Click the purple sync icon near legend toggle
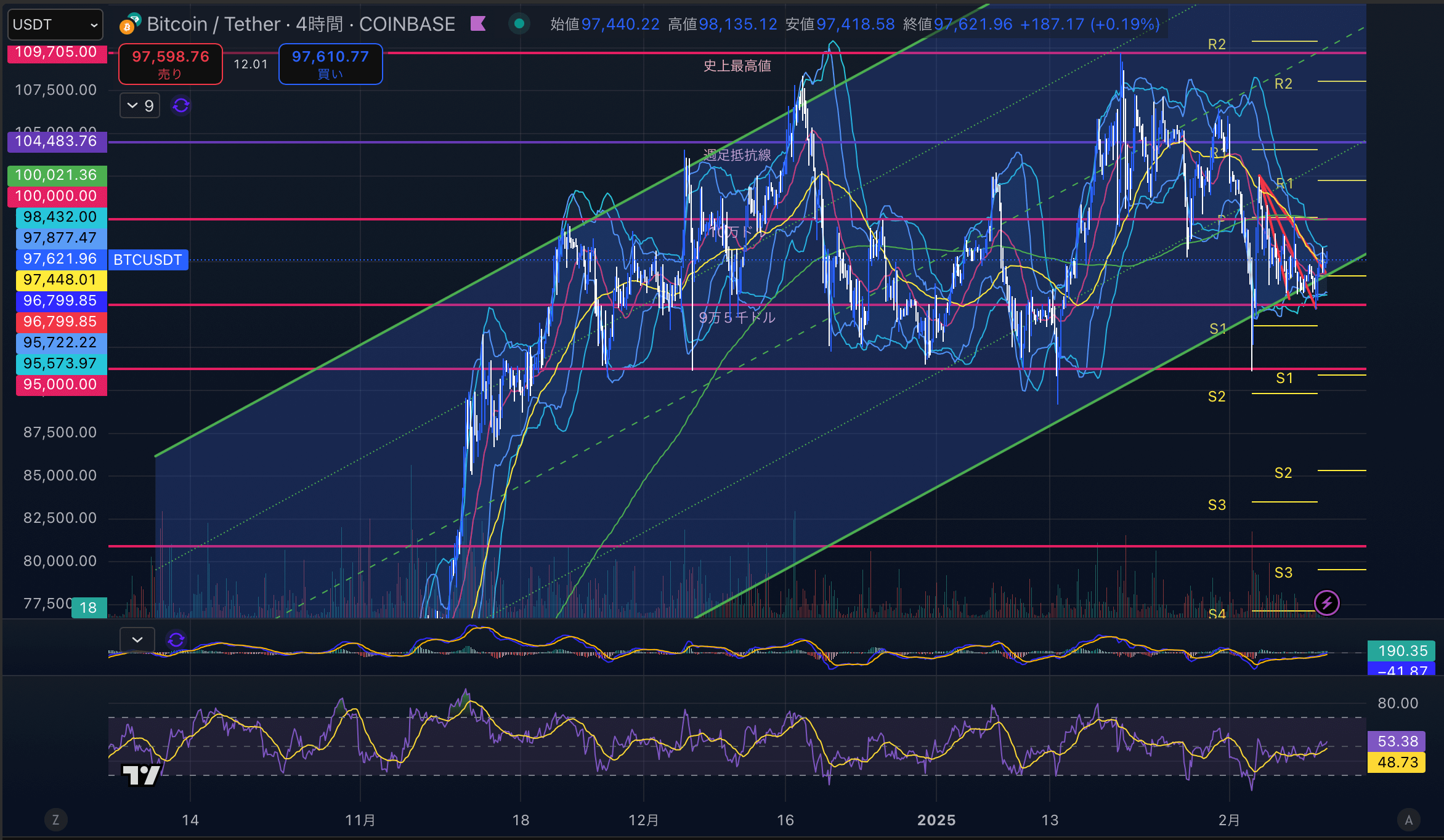This screenshot has height=840, width=1444. pyautogui.click(x=181, y=106)
